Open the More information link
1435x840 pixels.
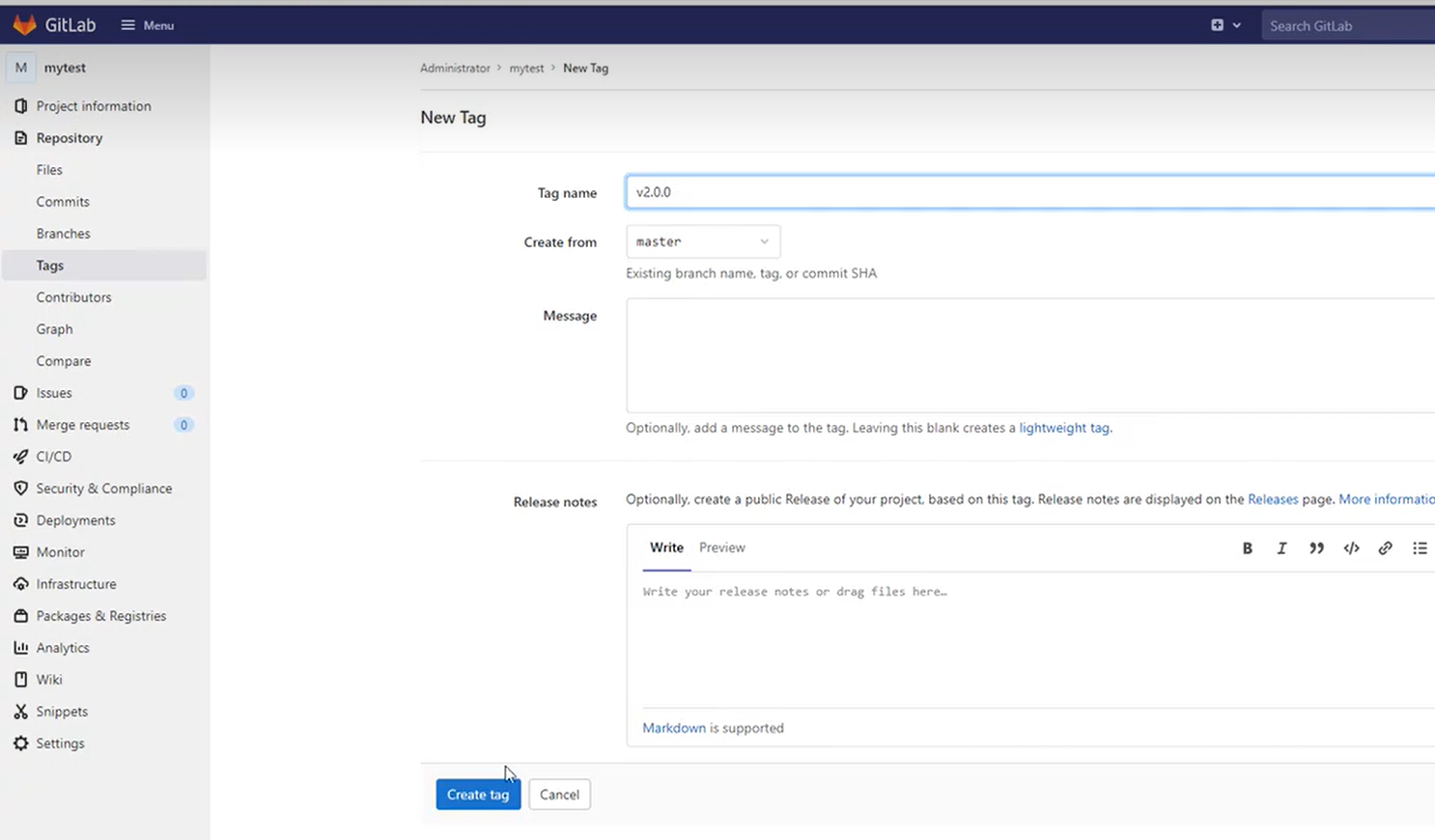click(x=1387, y=499)
